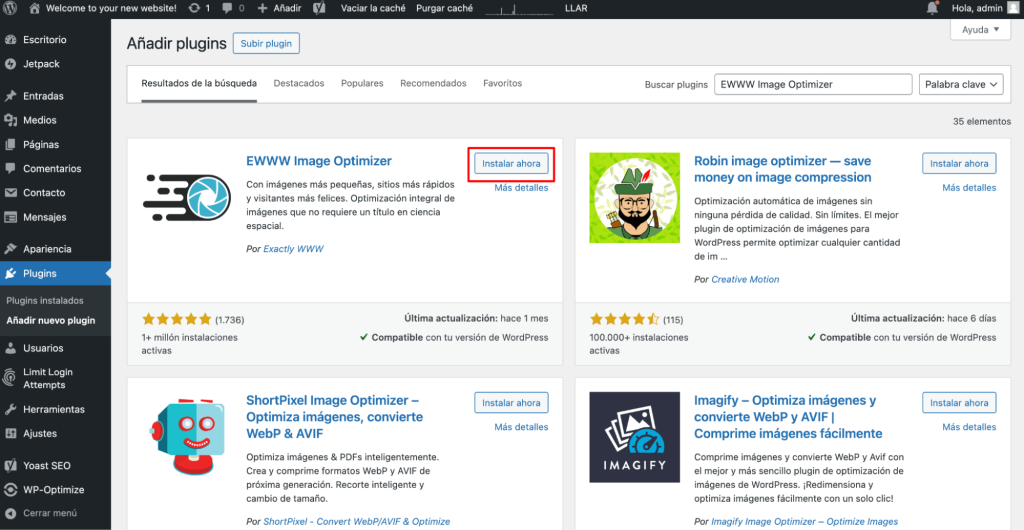Image resolution: width=1024 pixels, height=530 pixels.
Task: Click the Ajustes settings icon
Action: (x=10, y=433)
